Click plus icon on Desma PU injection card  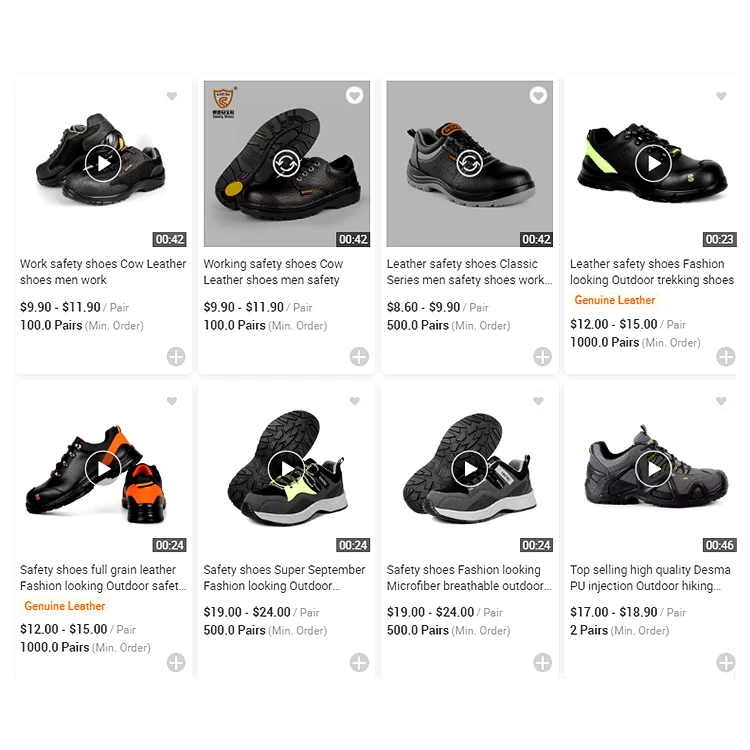pyautogui.click(x=726, y=662)
